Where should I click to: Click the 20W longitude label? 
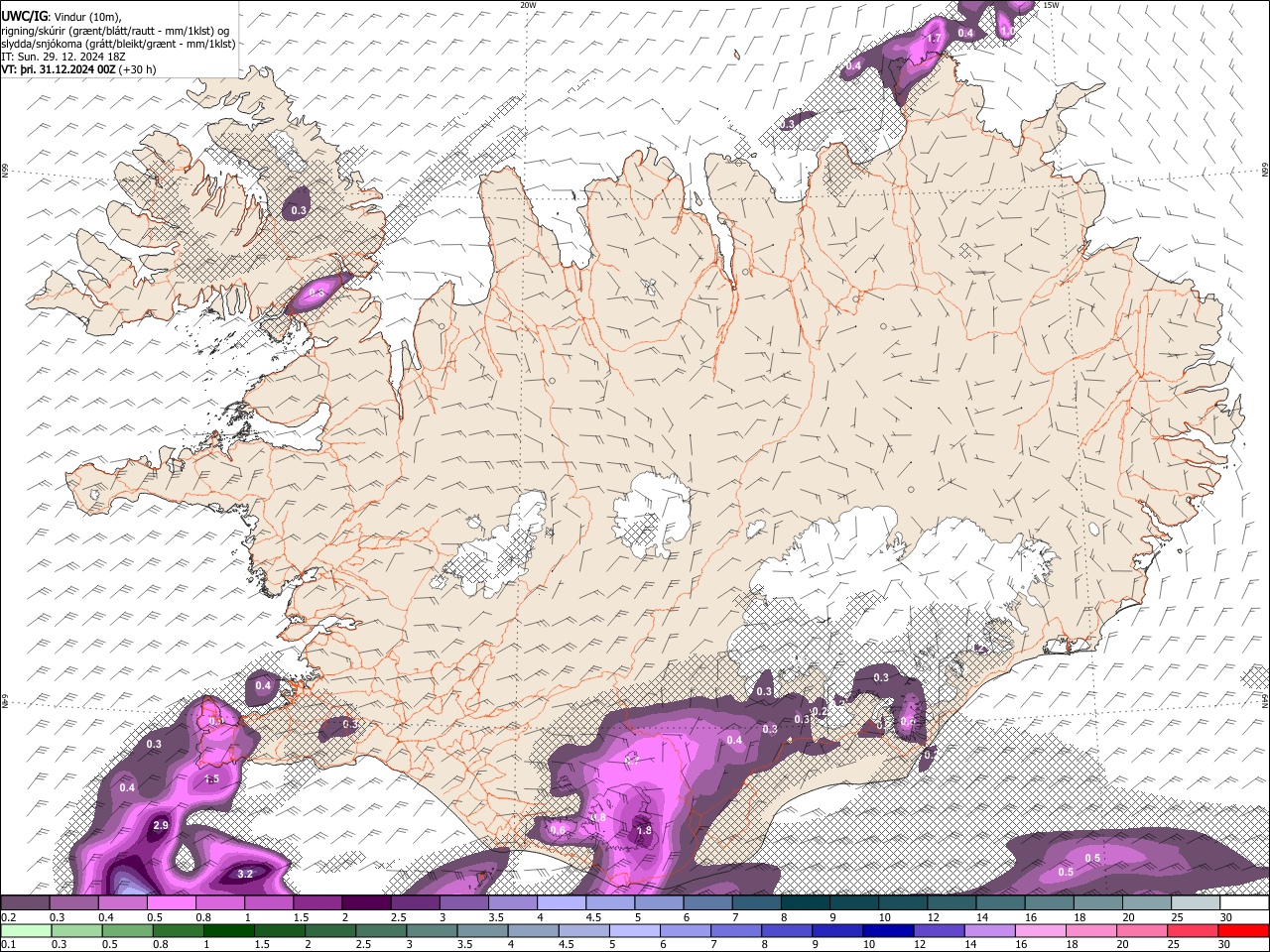[528, 5]
